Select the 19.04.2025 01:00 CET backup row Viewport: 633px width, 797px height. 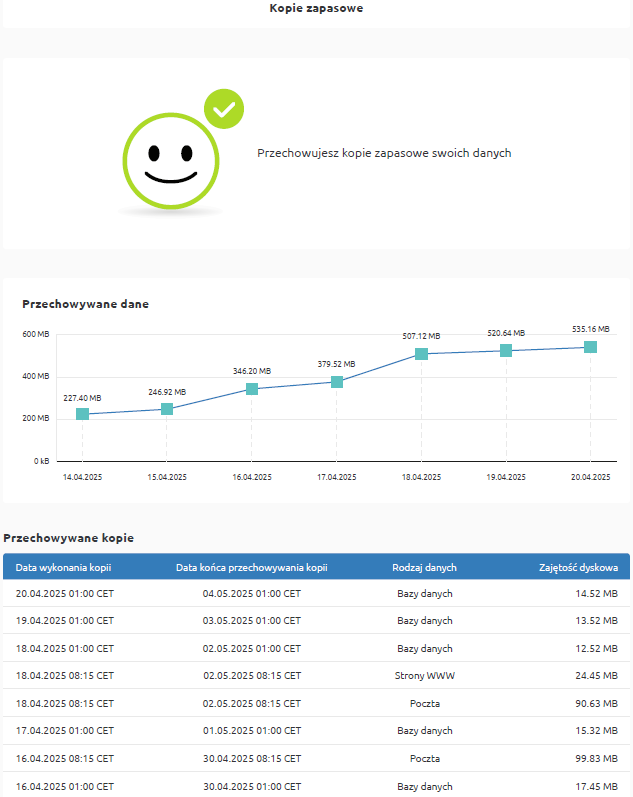[x=316, y=620]
